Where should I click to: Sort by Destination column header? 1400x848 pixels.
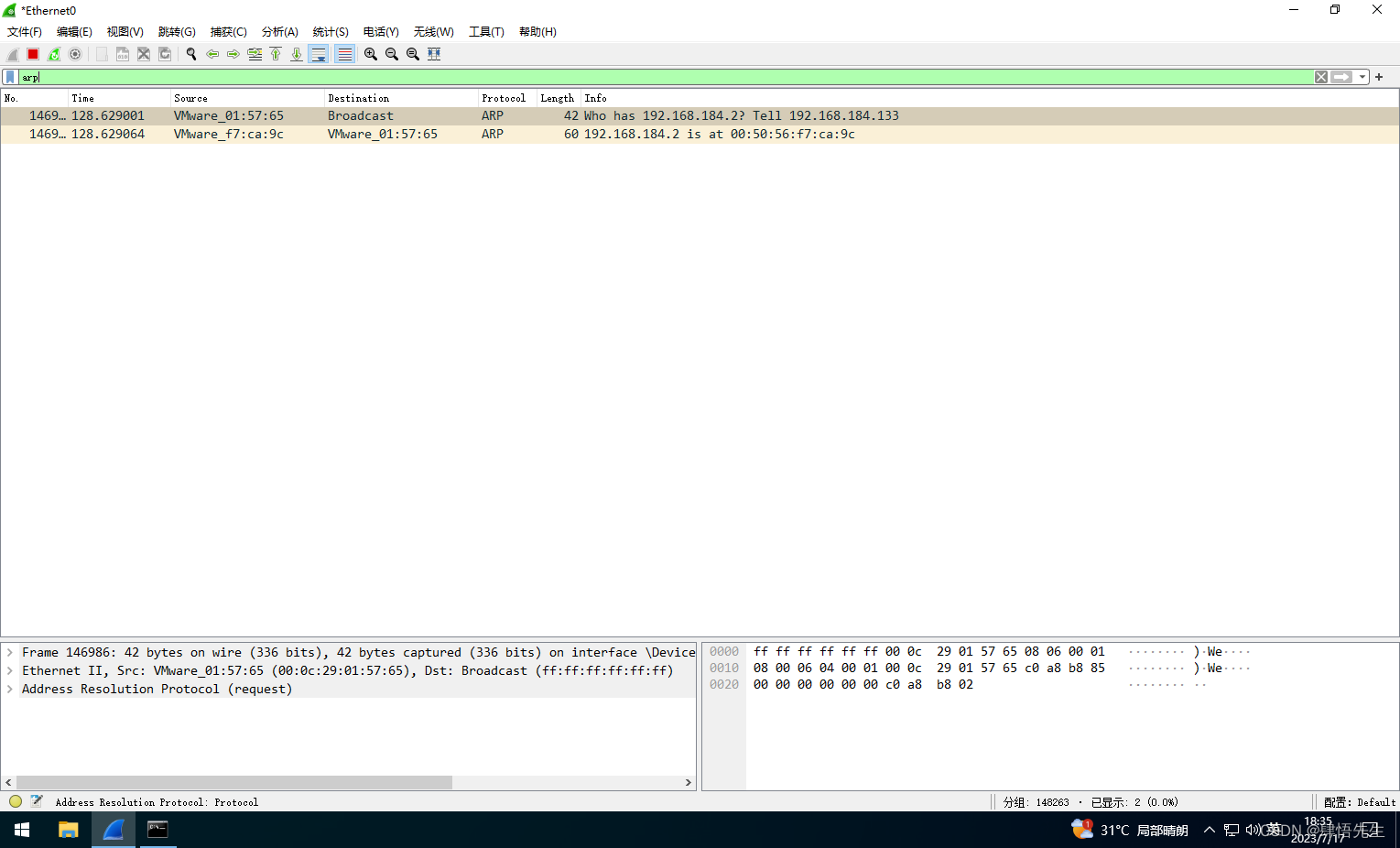click(x=401, y=98)
